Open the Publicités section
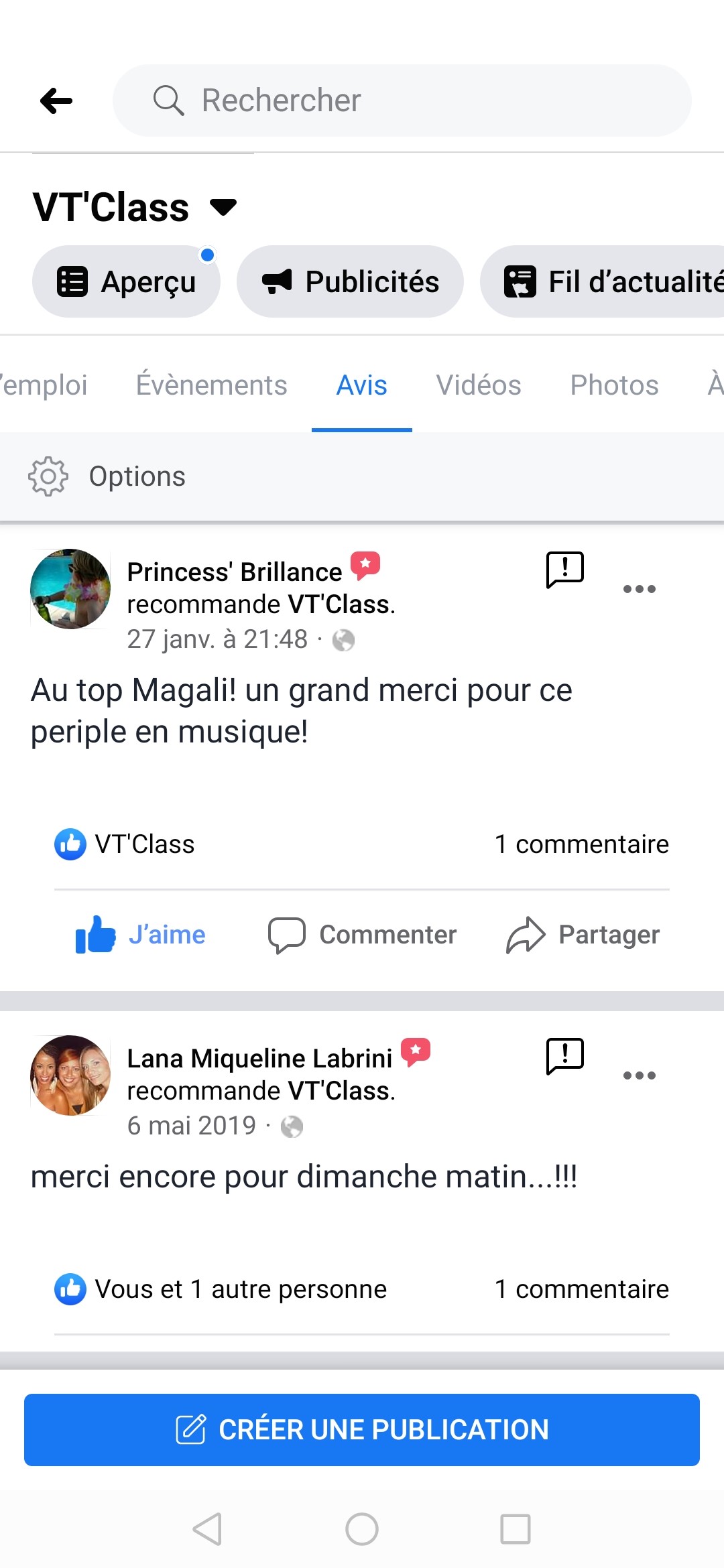This screenshot has height=1568, width=724. (x=350, y=281)
